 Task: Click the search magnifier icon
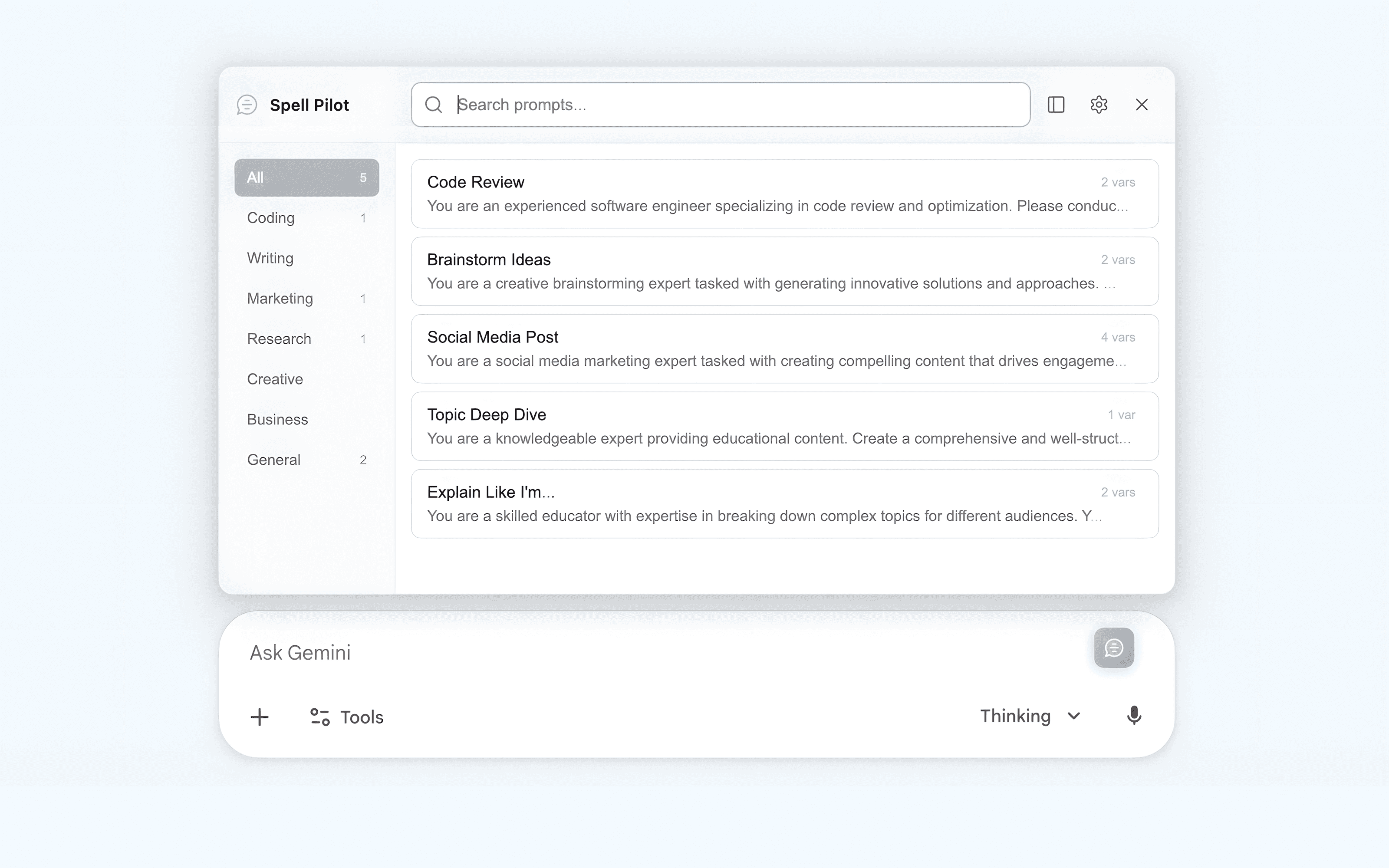[433, 105]
